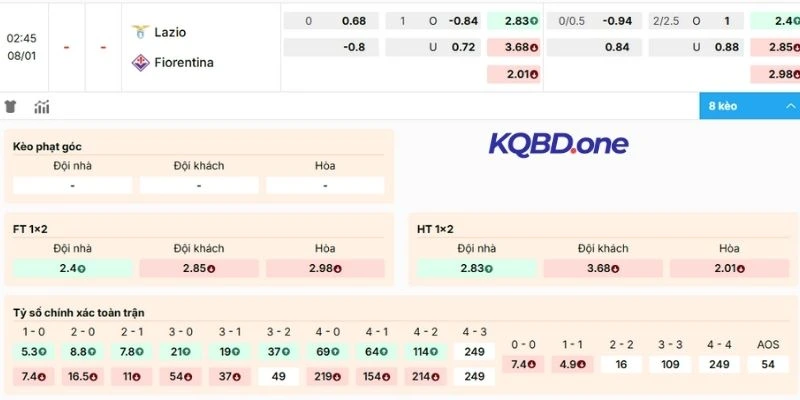Click the Fiorentina club crest
The image size is (800, 400).
[140, 63]
